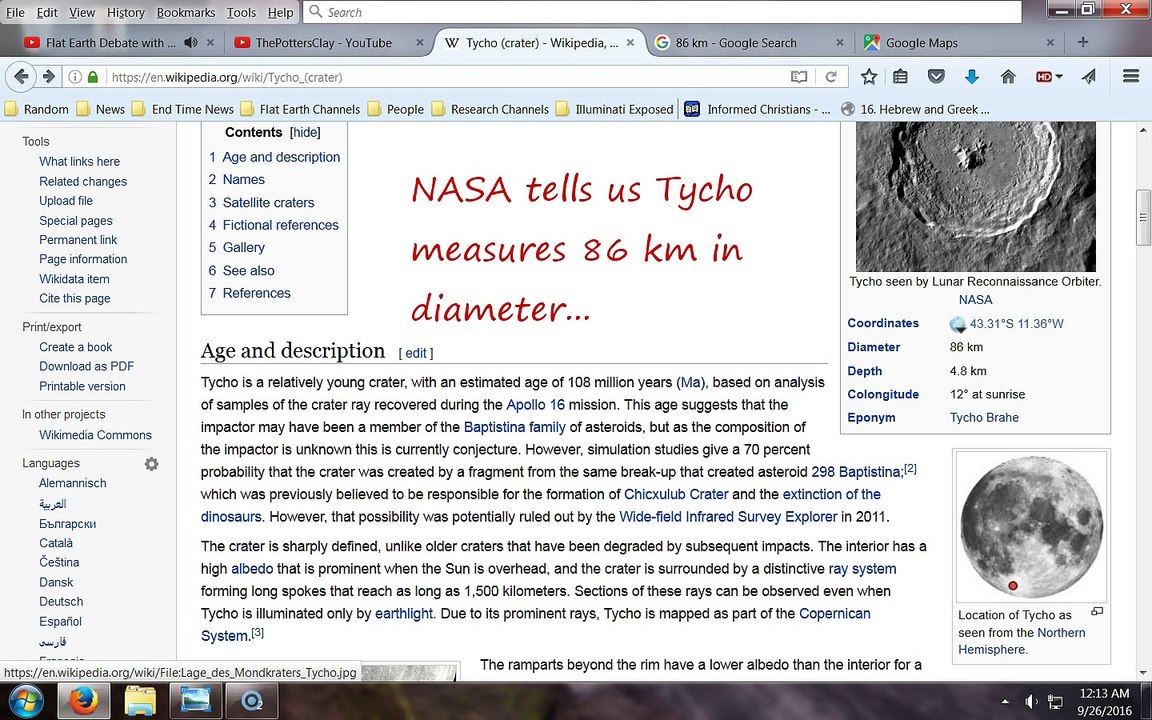Open the Tycho Lunar Reconnaissance Orbiter image
Image resolution: width=1152 pixels, height=720 pixels.
(x=976, y=197)
